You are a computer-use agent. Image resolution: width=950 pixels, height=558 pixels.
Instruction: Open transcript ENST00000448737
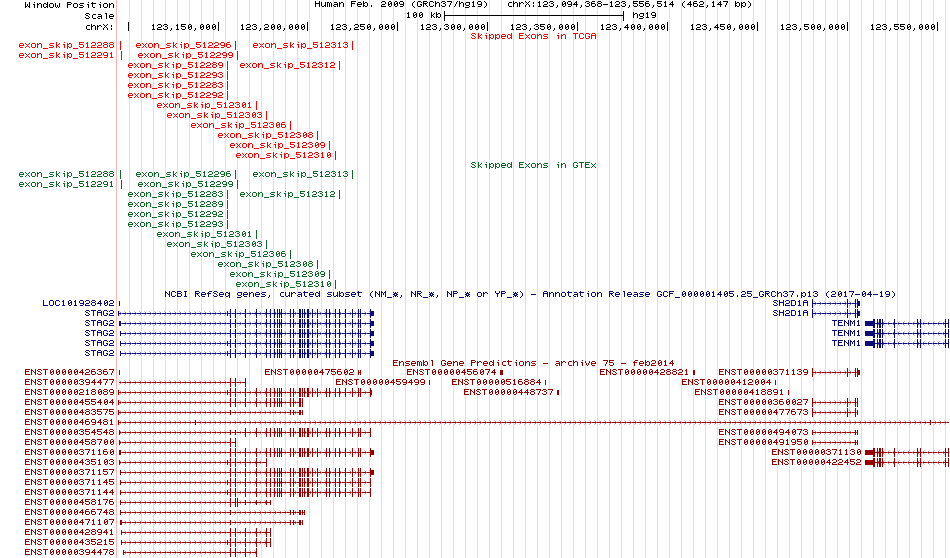[x=508, y=393]
